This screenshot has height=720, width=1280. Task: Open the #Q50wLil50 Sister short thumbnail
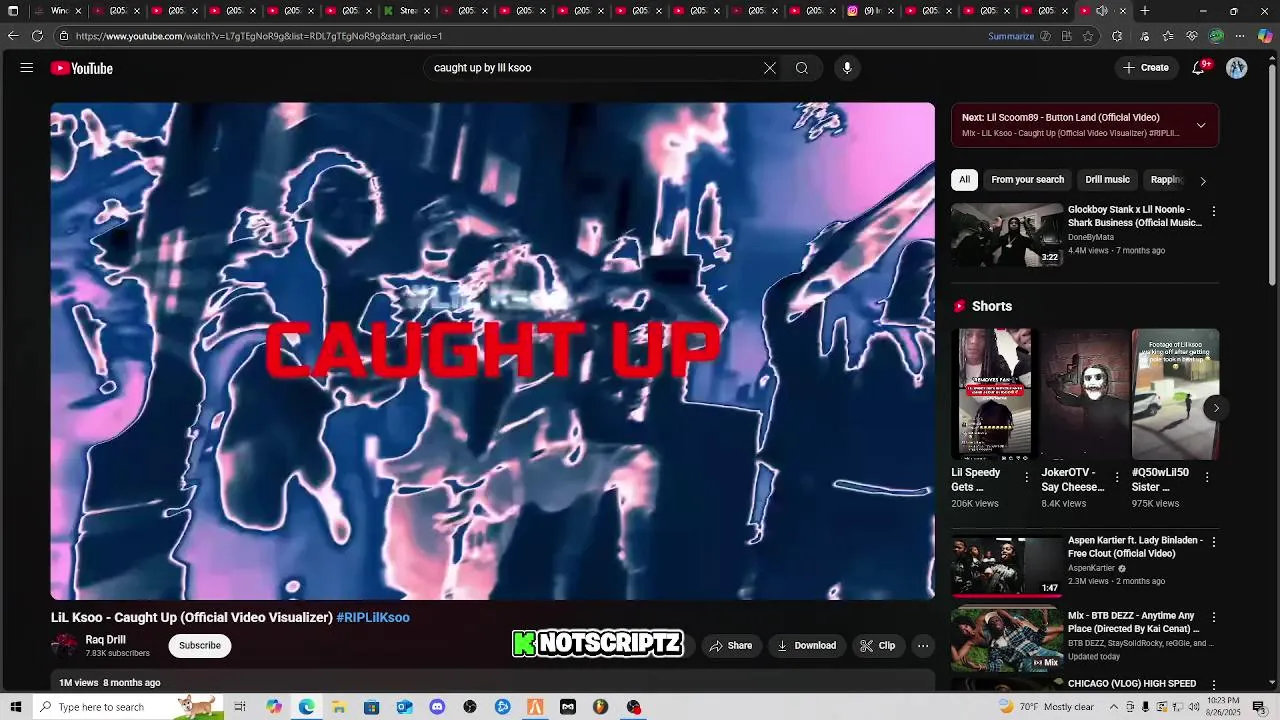click(1175, 394)
